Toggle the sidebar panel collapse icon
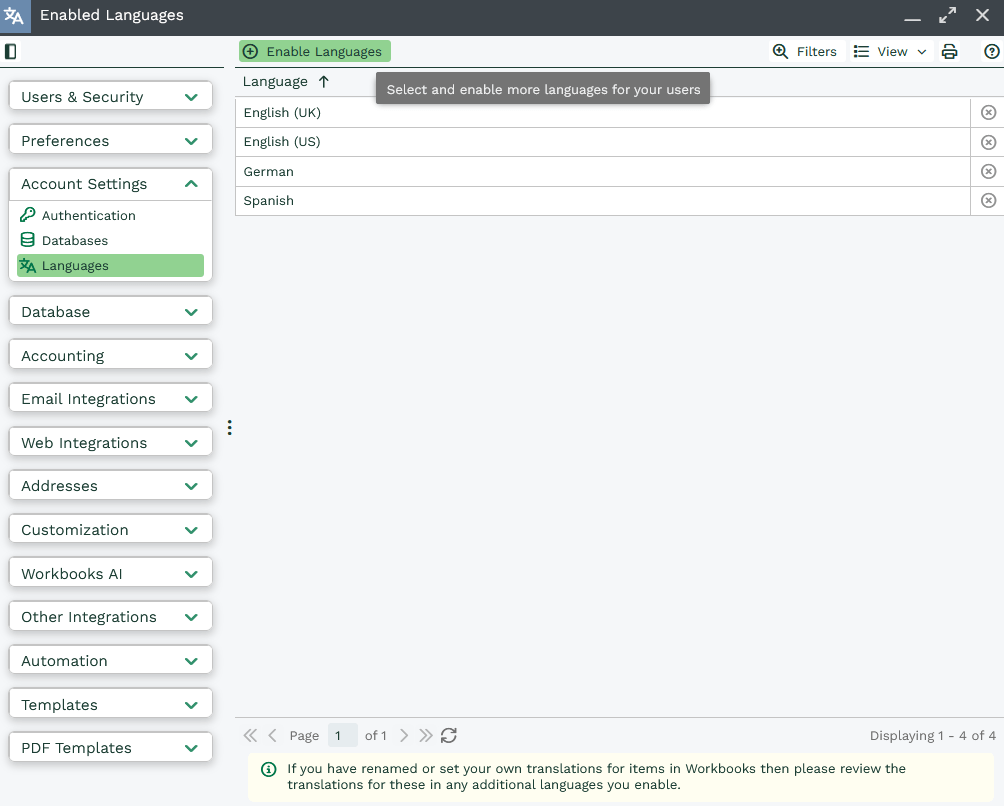 11,52
